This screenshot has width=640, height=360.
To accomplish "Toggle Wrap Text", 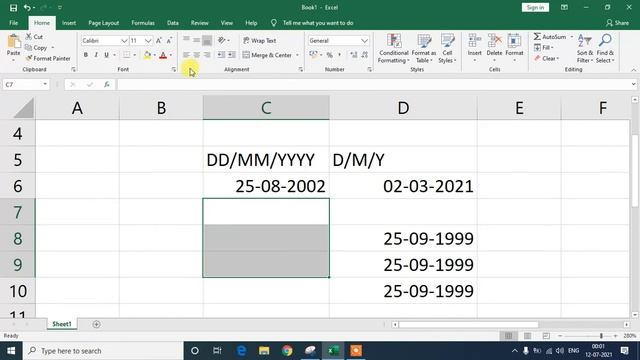I will point(260,40).
